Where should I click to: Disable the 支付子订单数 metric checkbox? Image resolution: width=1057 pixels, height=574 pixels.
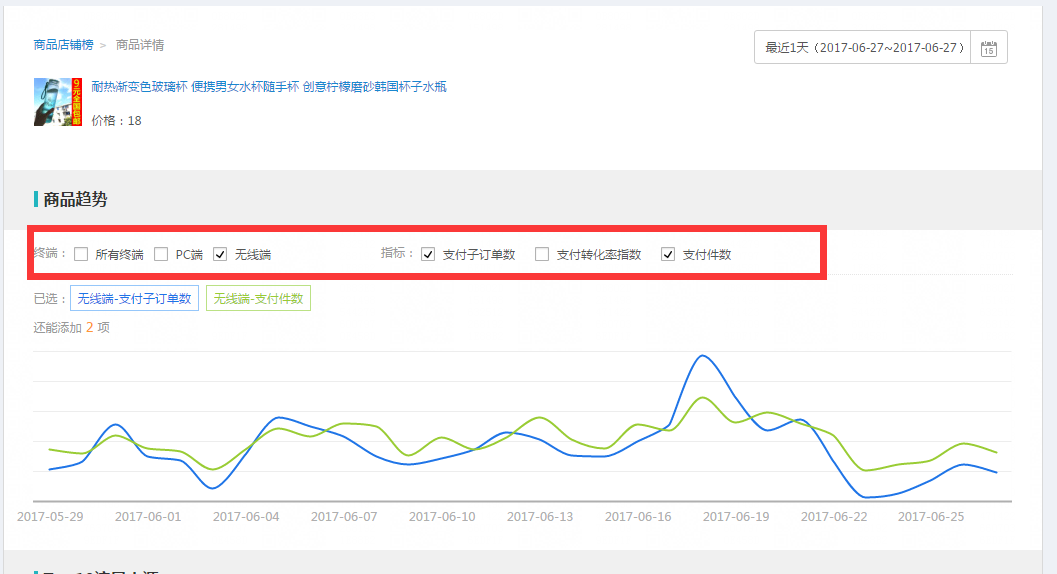[428, 254]
